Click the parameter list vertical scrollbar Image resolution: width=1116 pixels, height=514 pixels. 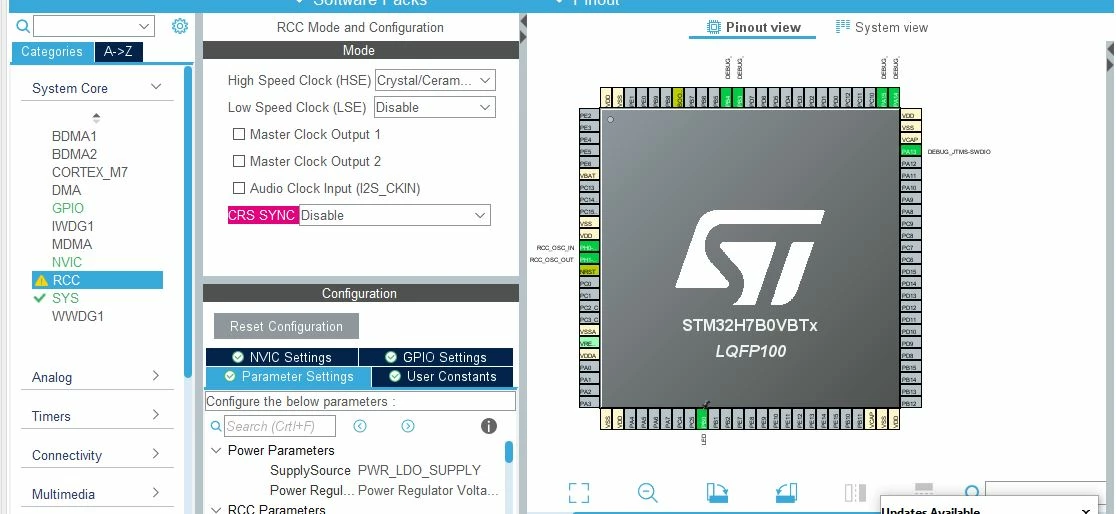click(509, 452)
